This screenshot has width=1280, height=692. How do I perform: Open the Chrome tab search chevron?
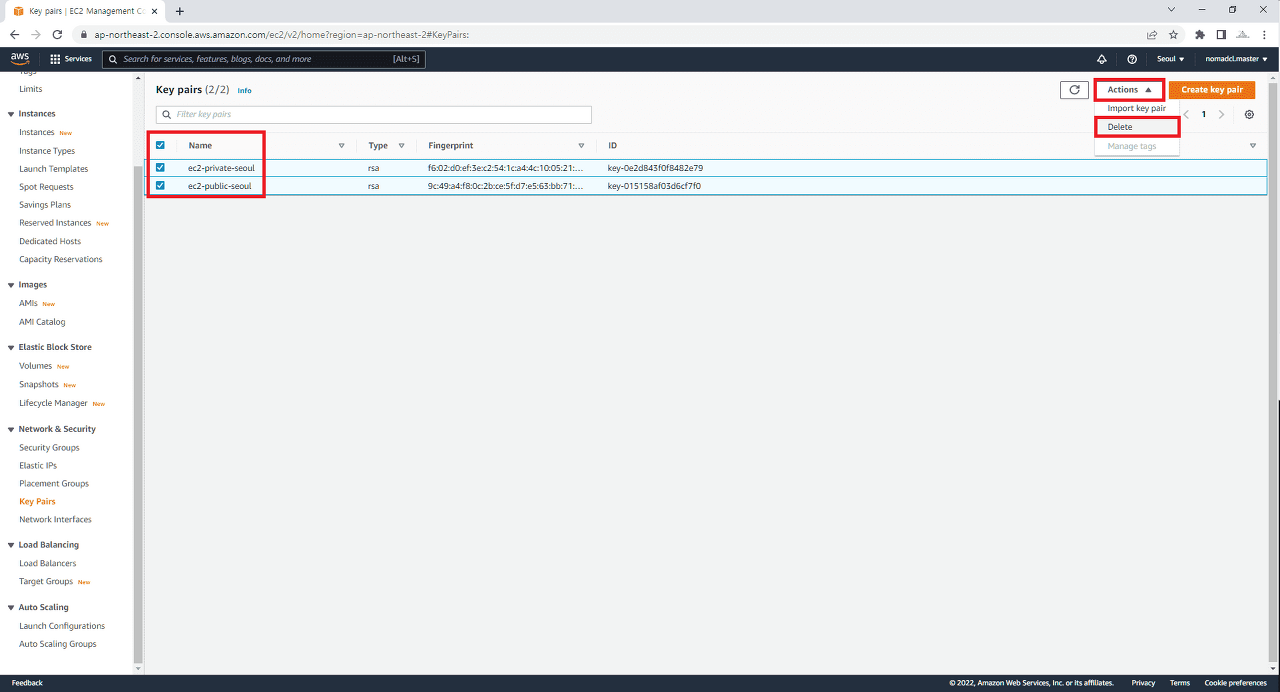point(1171,9)
